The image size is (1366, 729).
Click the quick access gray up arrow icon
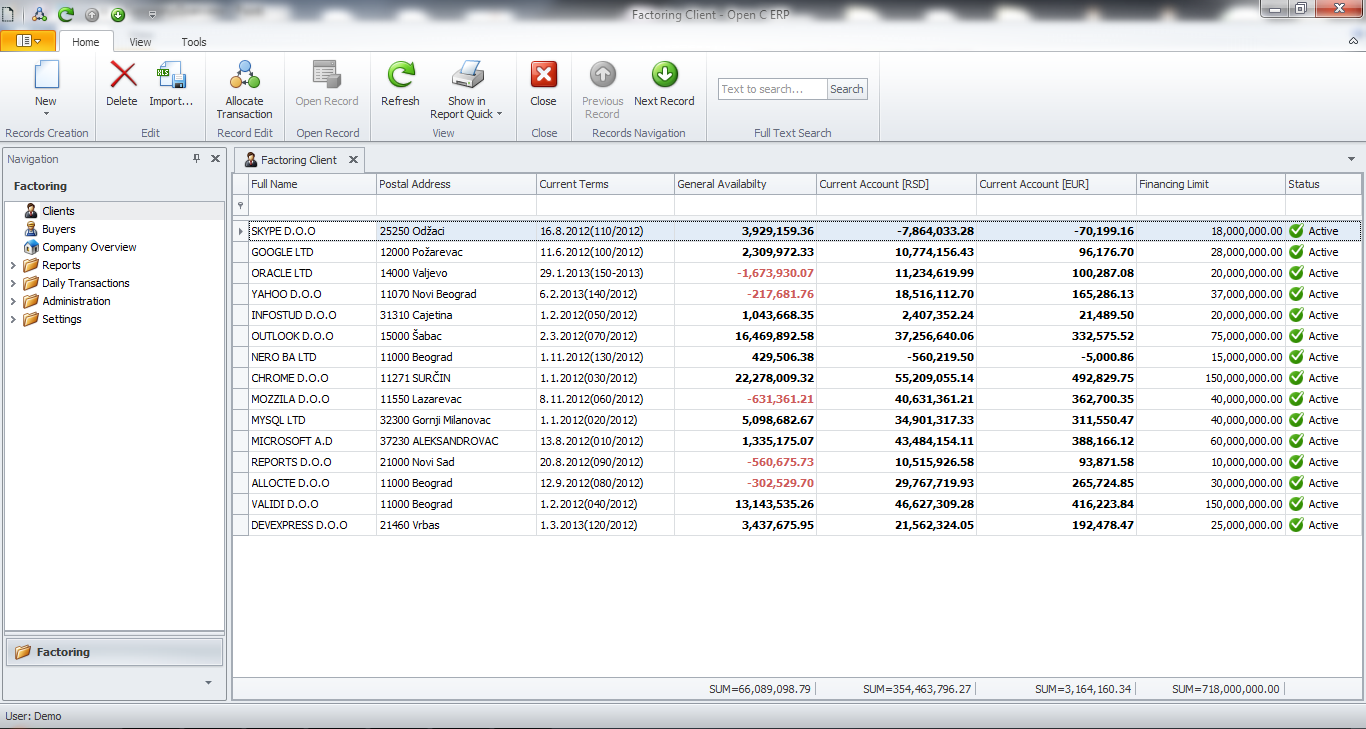click(92, 14)
